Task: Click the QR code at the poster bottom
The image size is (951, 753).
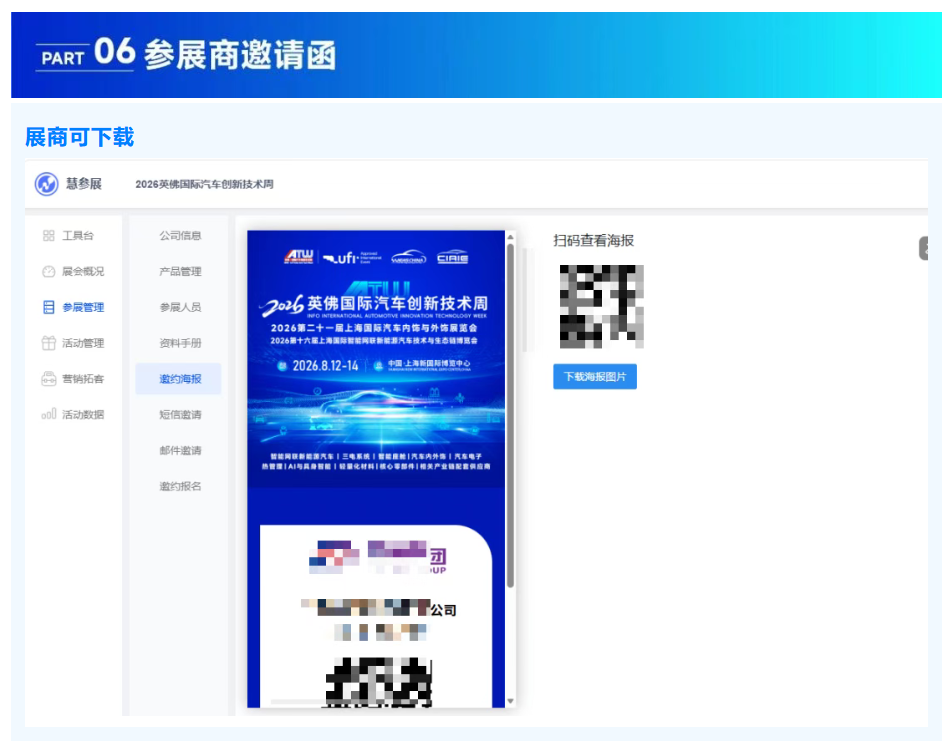Action: pos(379,682)
